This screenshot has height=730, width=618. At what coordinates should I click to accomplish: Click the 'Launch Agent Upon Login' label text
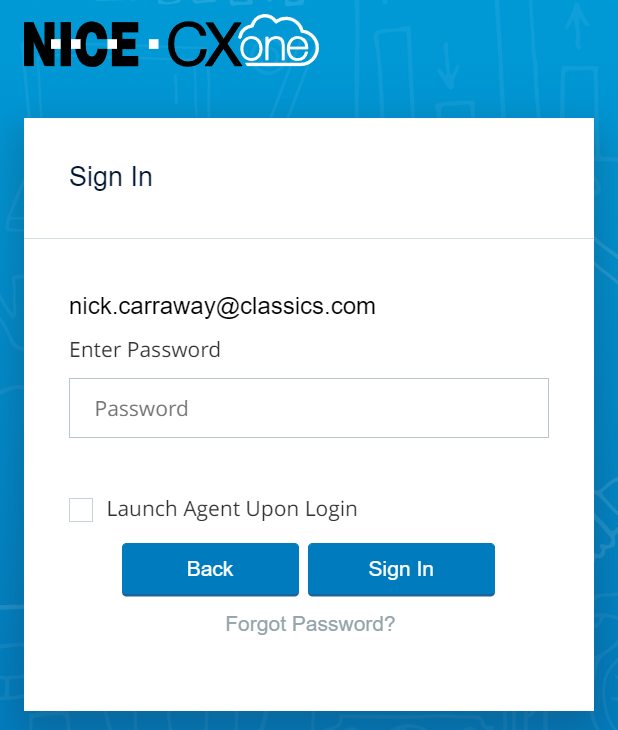[232, 509]
